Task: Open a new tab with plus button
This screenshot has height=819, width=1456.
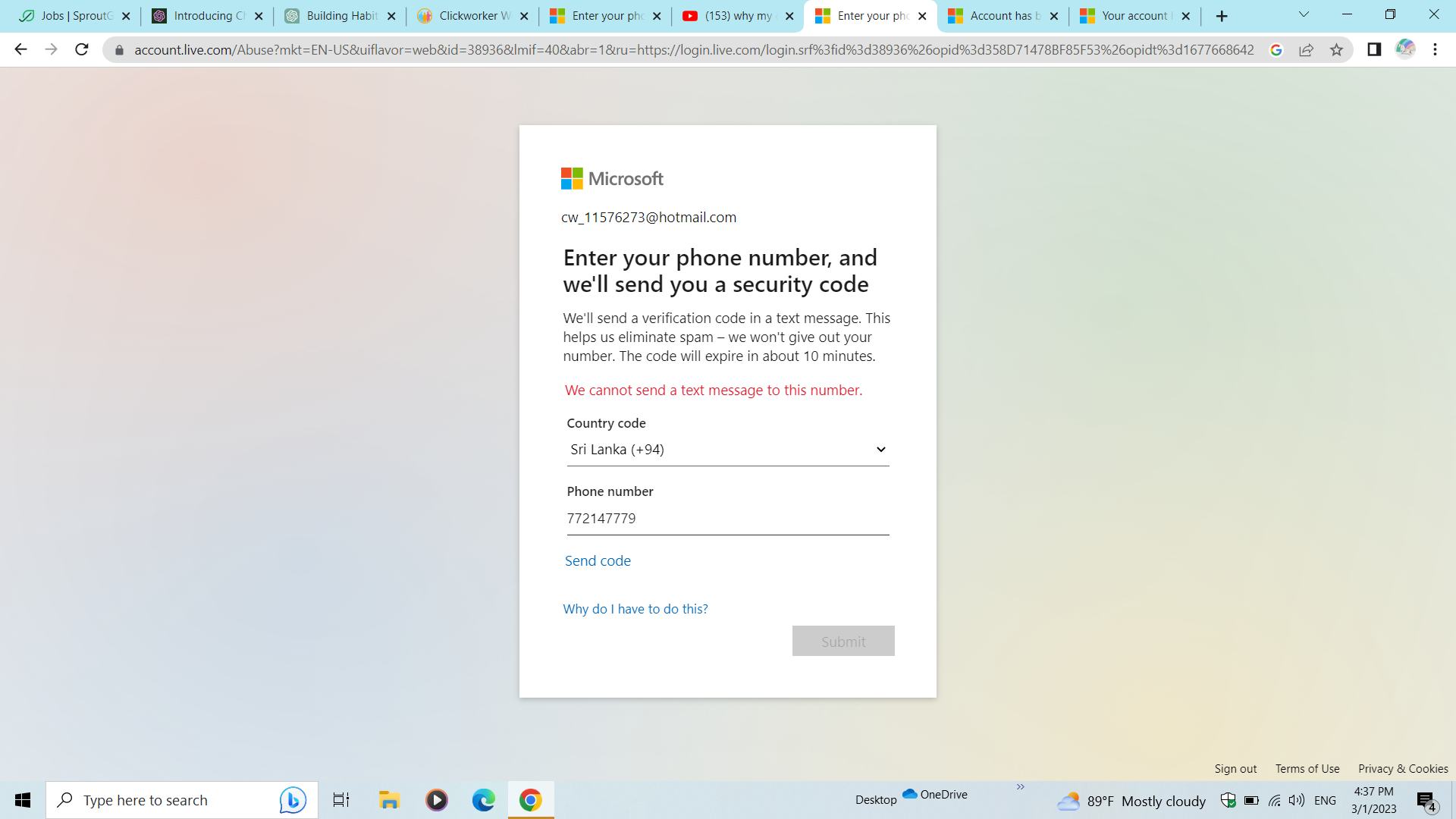Action: [1222, 16]
